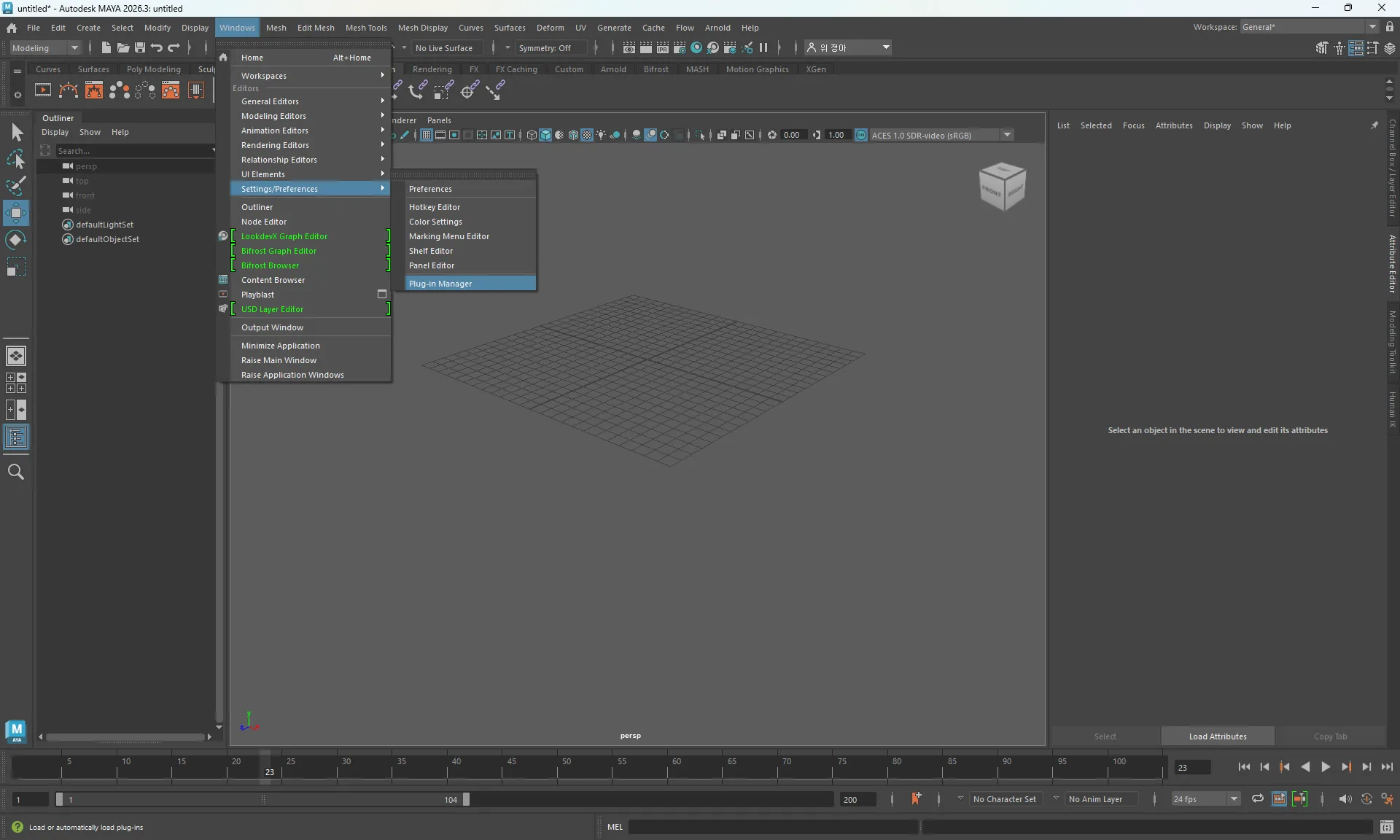Screen dimensions: 1400x840
Task: Click the Undo arrow icon
Action: pos(157,47)
